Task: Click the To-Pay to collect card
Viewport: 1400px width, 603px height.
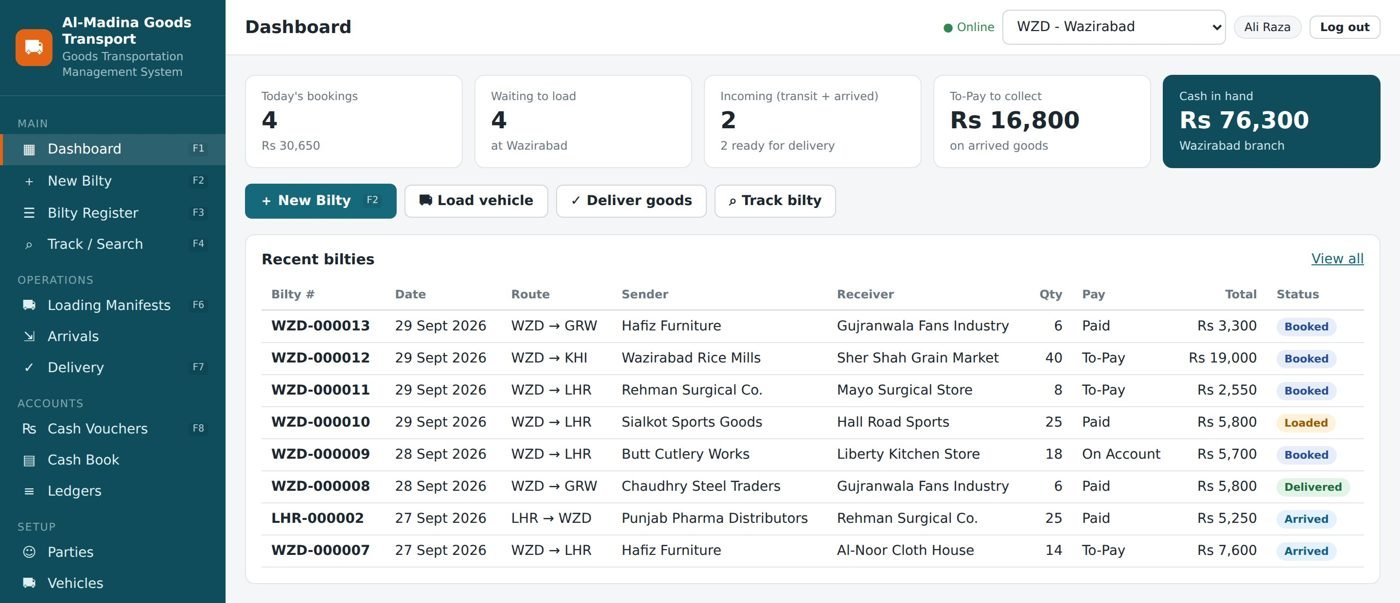Action: [x=1042, y=121]
